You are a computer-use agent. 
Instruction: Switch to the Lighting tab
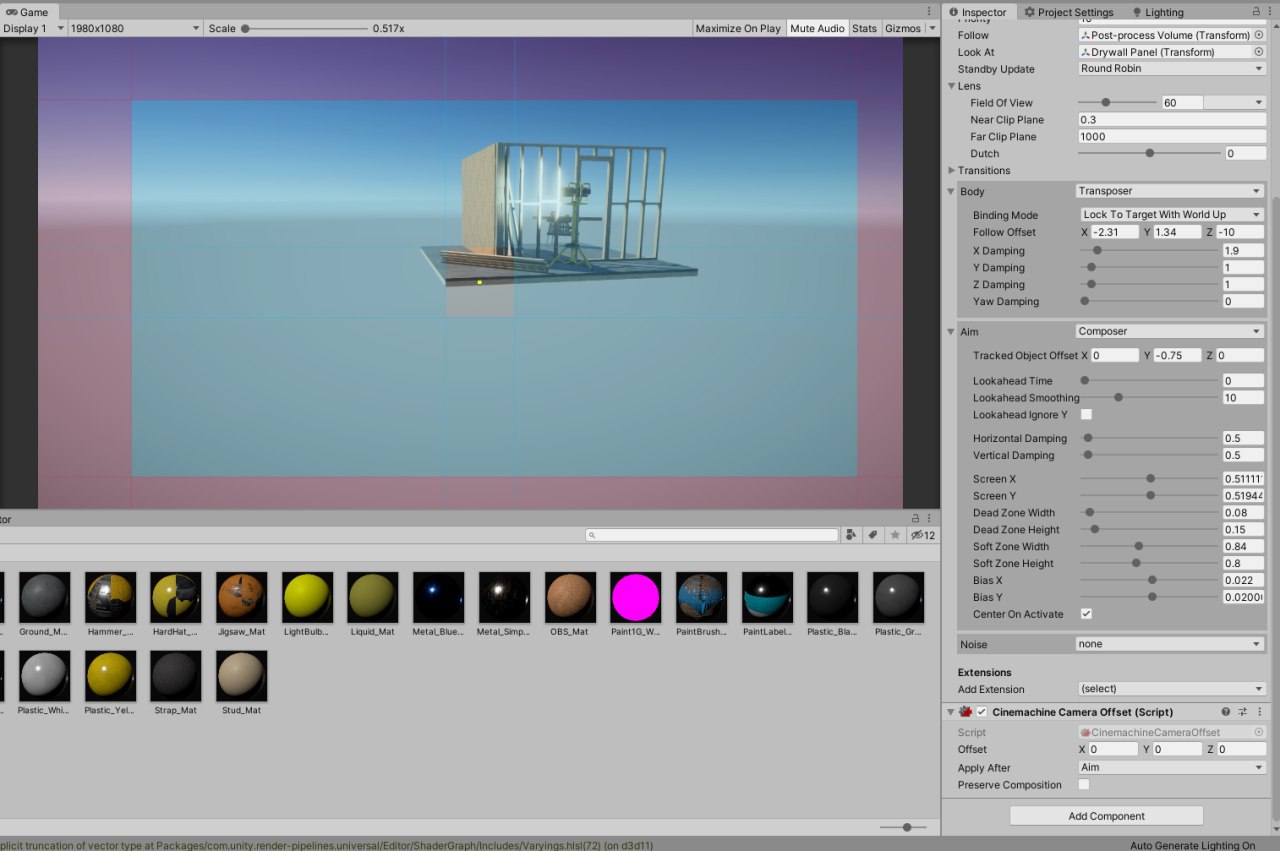[x=1158, y=12]
